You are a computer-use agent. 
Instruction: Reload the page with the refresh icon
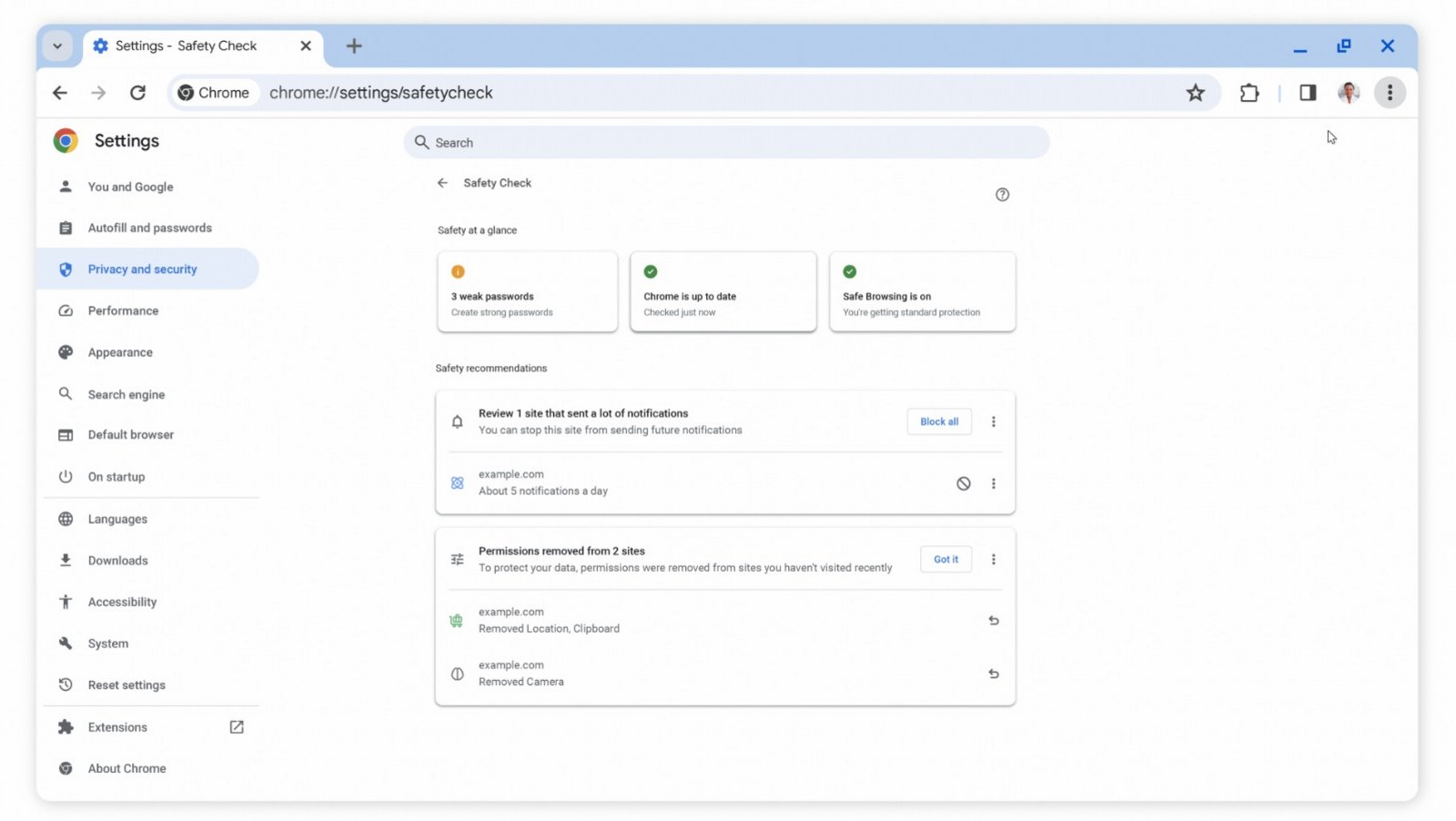137,92
